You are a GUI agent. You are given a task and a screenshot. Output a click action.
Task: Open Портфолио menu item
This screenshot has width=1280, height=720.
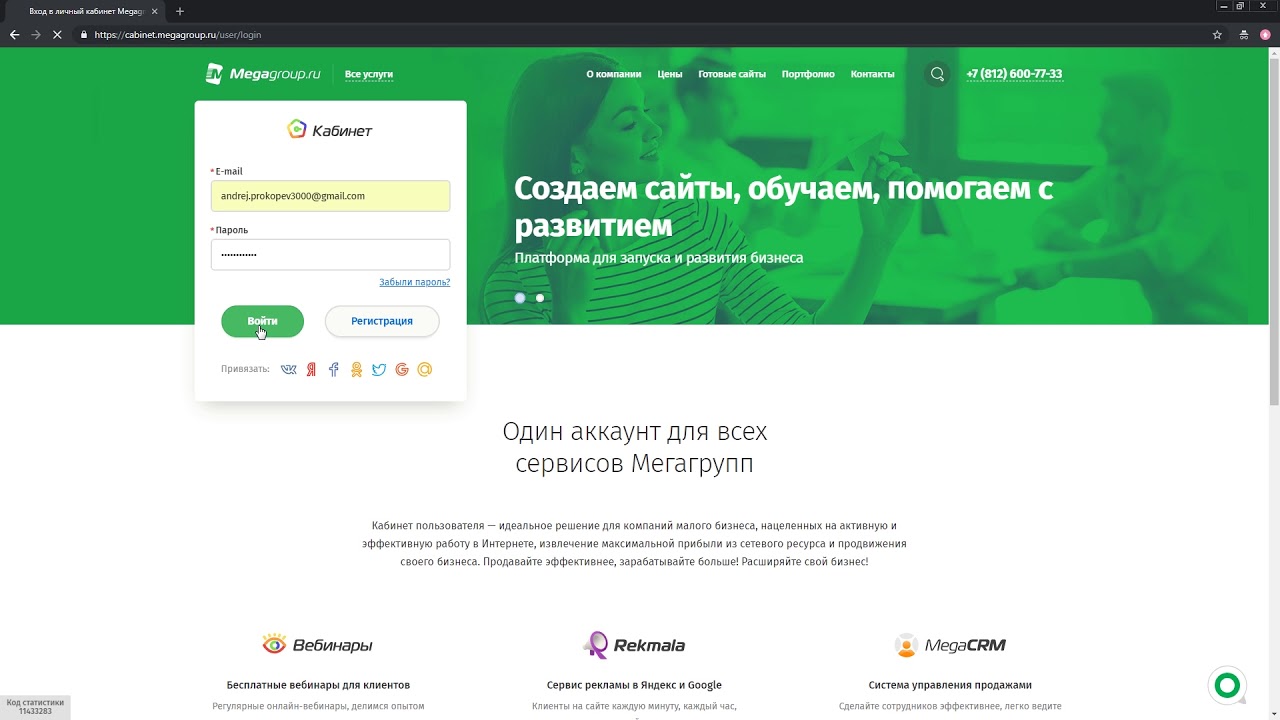[808, 74]
